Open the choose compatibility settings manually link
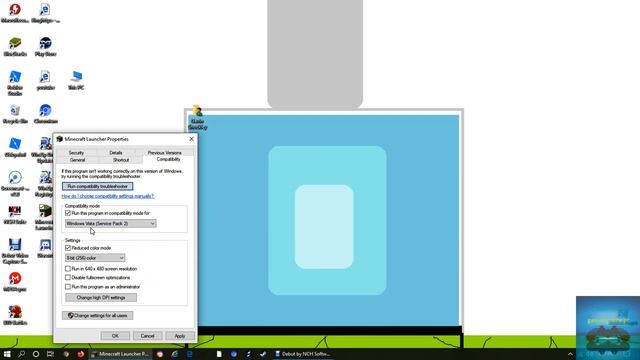 (108, 196)
